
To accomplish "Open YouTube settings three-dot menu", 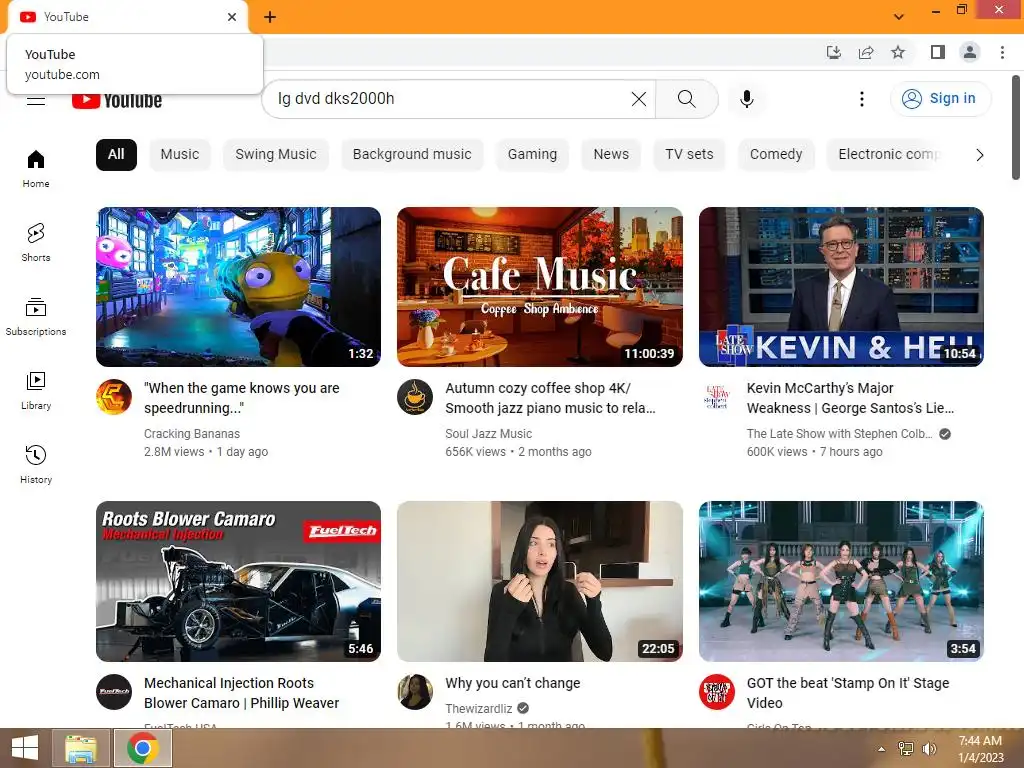I will pyautogui.click(x=861, y=99).
